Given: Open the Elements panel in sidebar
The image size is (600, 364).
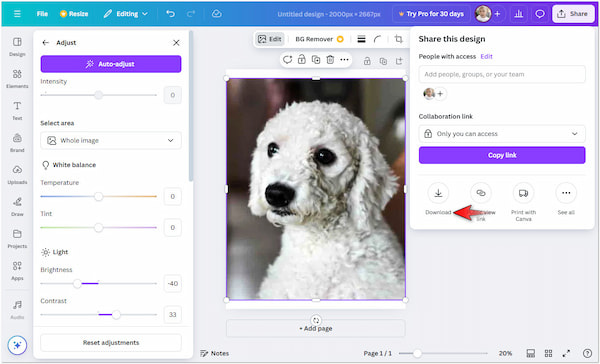Looking at the screenshot, I should (17, 78).
